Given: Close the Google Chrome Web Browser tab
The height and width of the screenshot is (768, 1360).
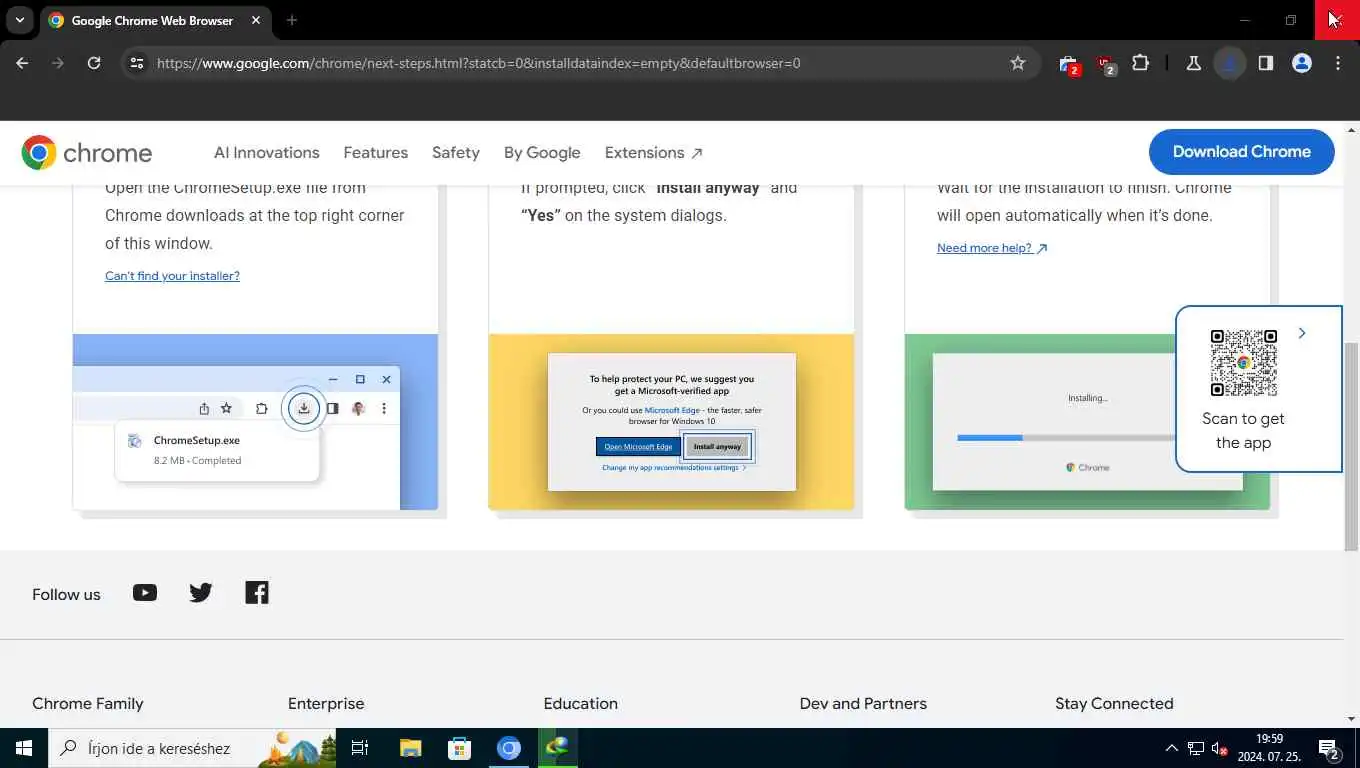Looking at the screenshot, I should click(256, 20).
